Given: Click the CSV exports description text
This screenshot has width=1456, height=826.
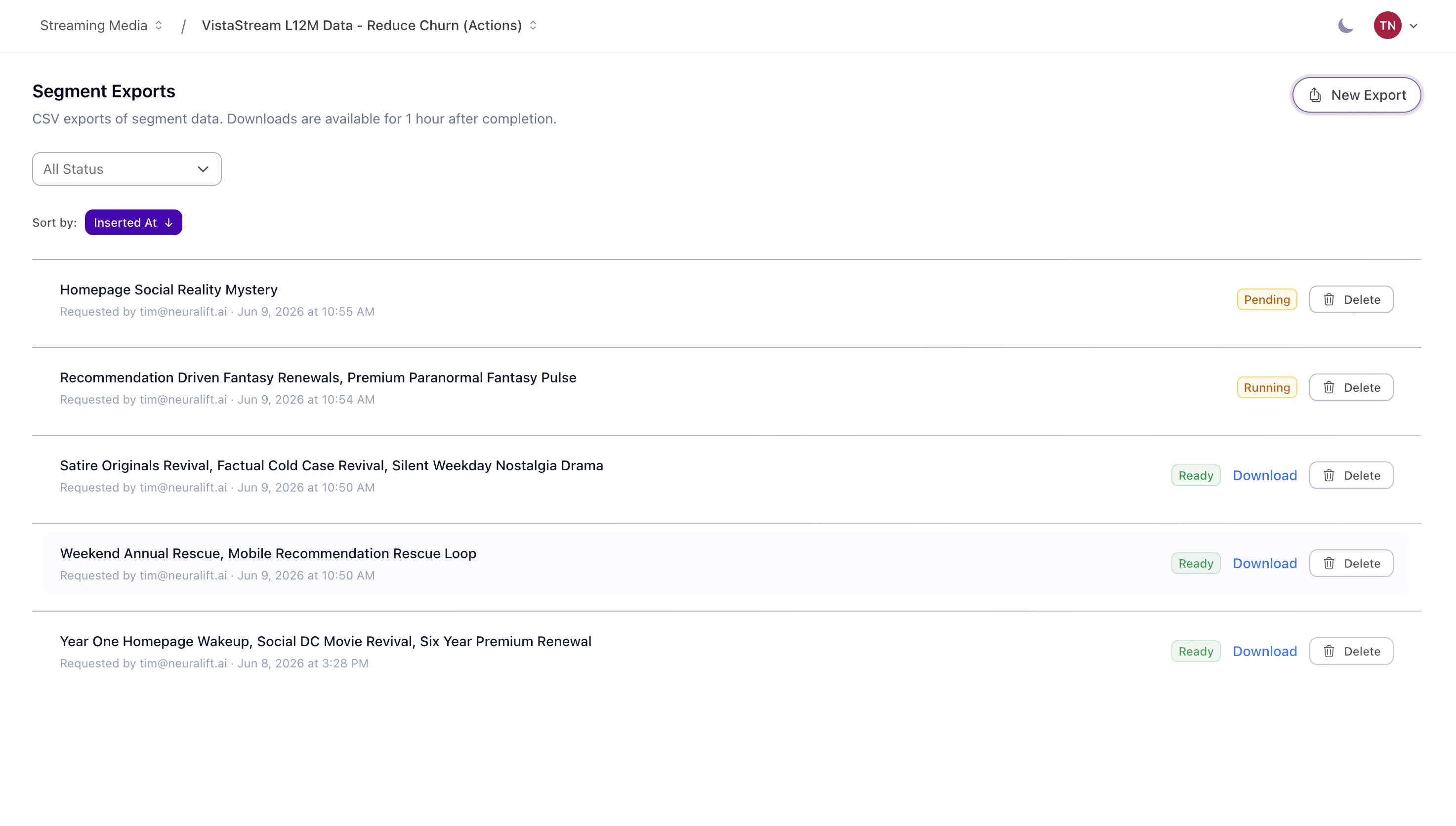Looking at the screenshot, I should (x=294, y=119).
